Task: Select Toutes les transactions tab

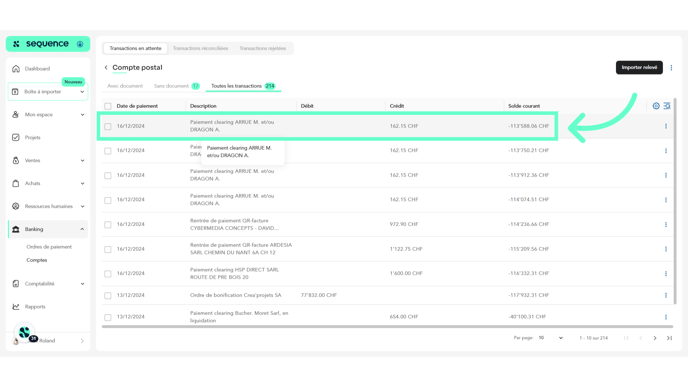Action: (x=243, y=86)
